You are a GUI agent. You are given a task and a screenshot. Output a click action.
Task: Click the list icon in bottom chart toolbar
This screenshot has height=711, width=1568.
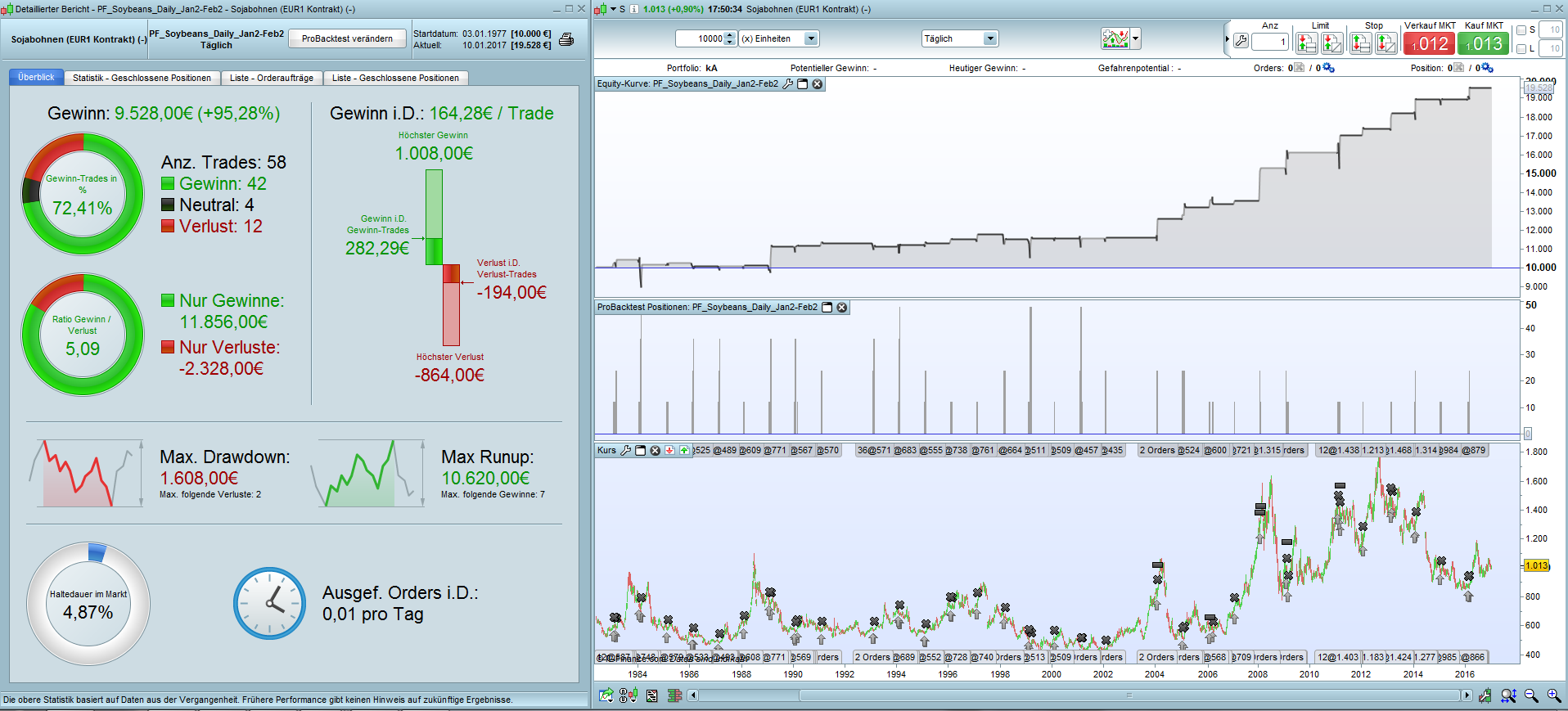coord(652,695)
